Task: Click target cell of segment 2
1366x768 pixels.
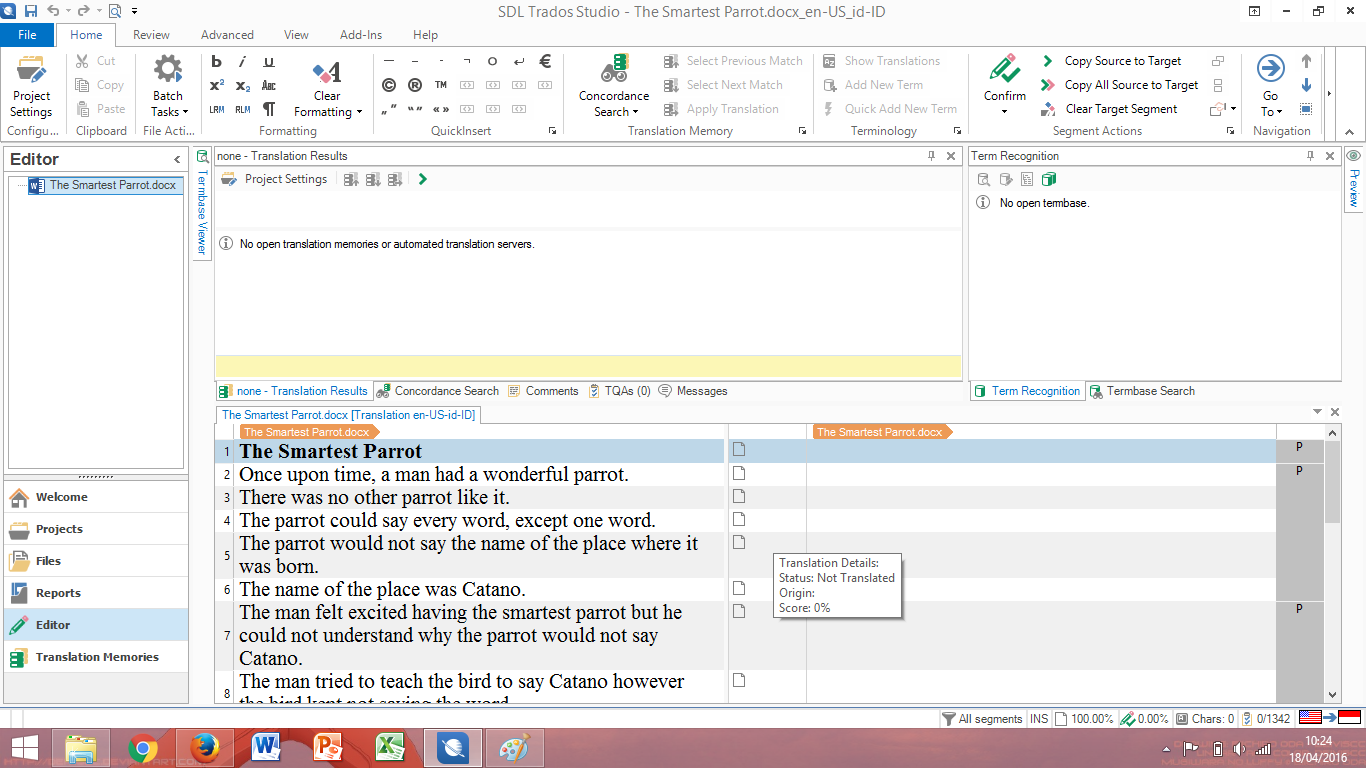Action: click(x=1041, y=474)
